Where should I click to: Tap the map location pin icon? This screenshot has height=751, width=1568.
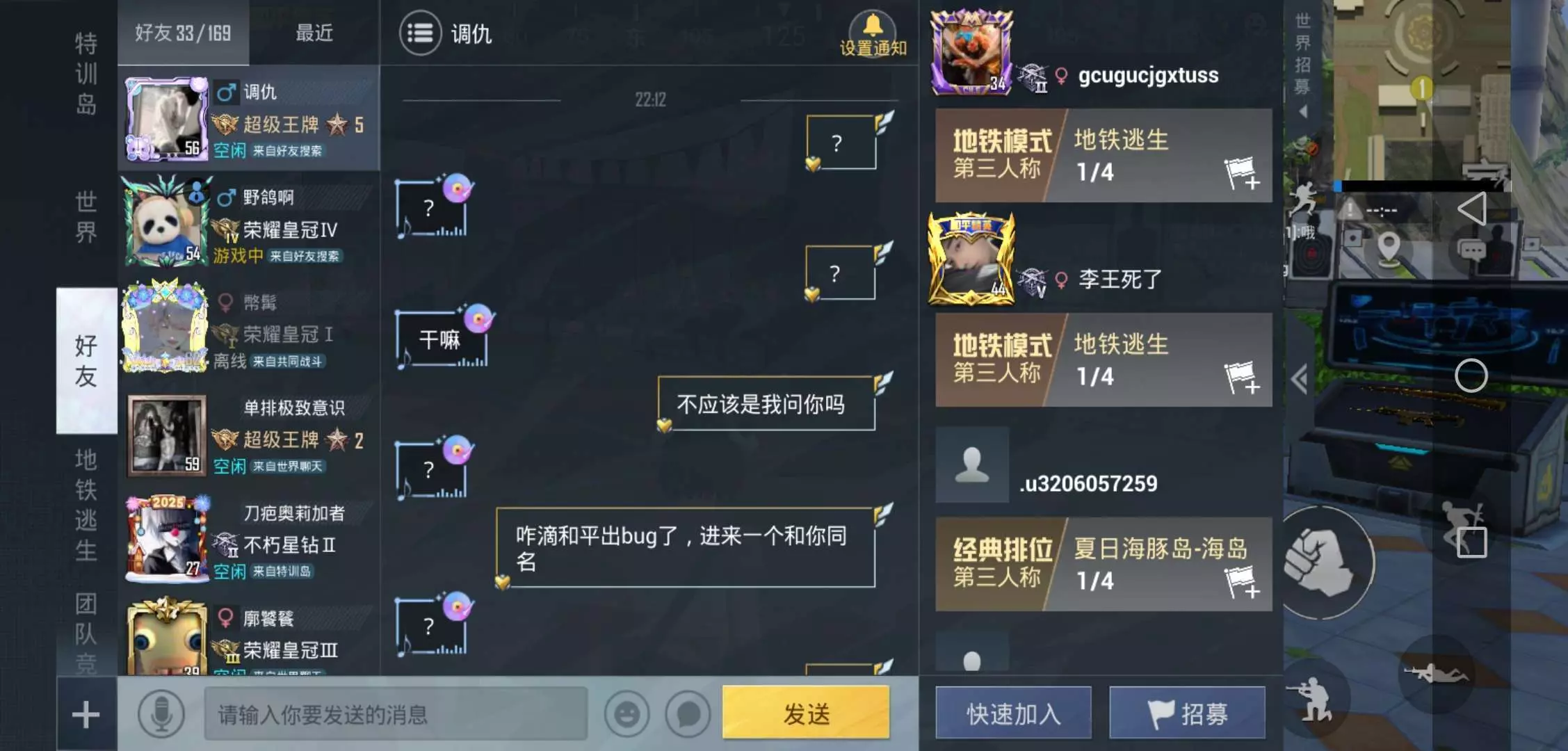(x=1389, y=247)
